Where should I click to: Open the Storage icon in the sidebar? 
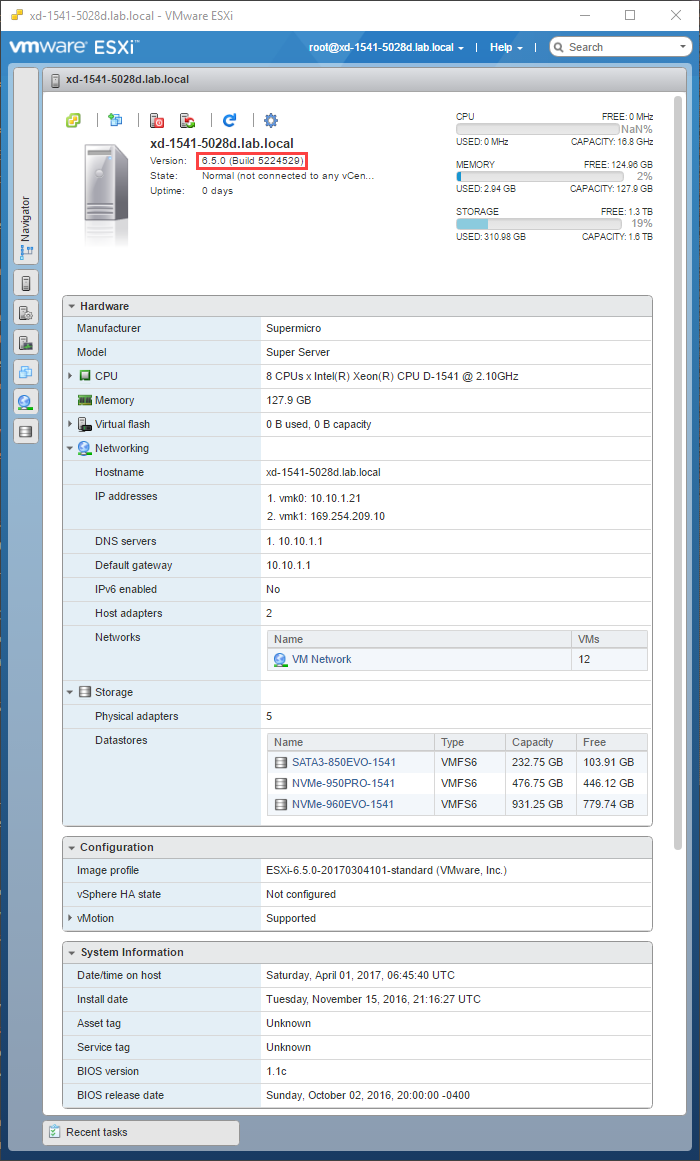click(26, 431)
